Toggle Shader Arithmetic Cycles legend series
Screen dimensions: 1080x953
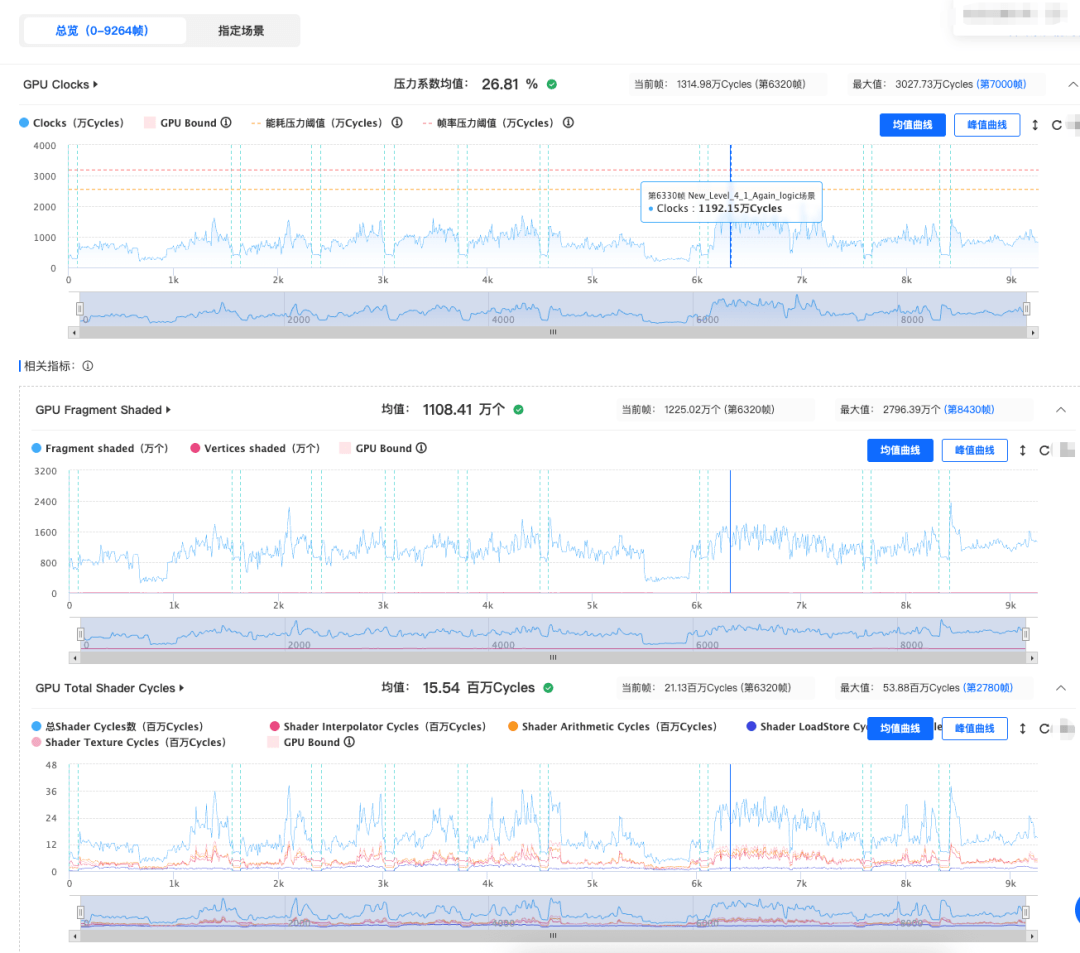pos(612,726)
